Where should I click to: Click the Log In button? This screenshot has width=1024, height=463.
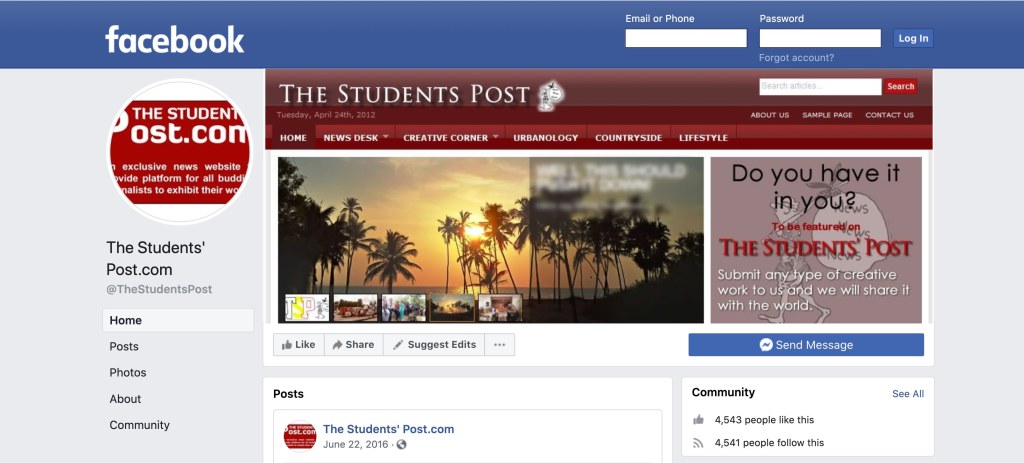913,39
